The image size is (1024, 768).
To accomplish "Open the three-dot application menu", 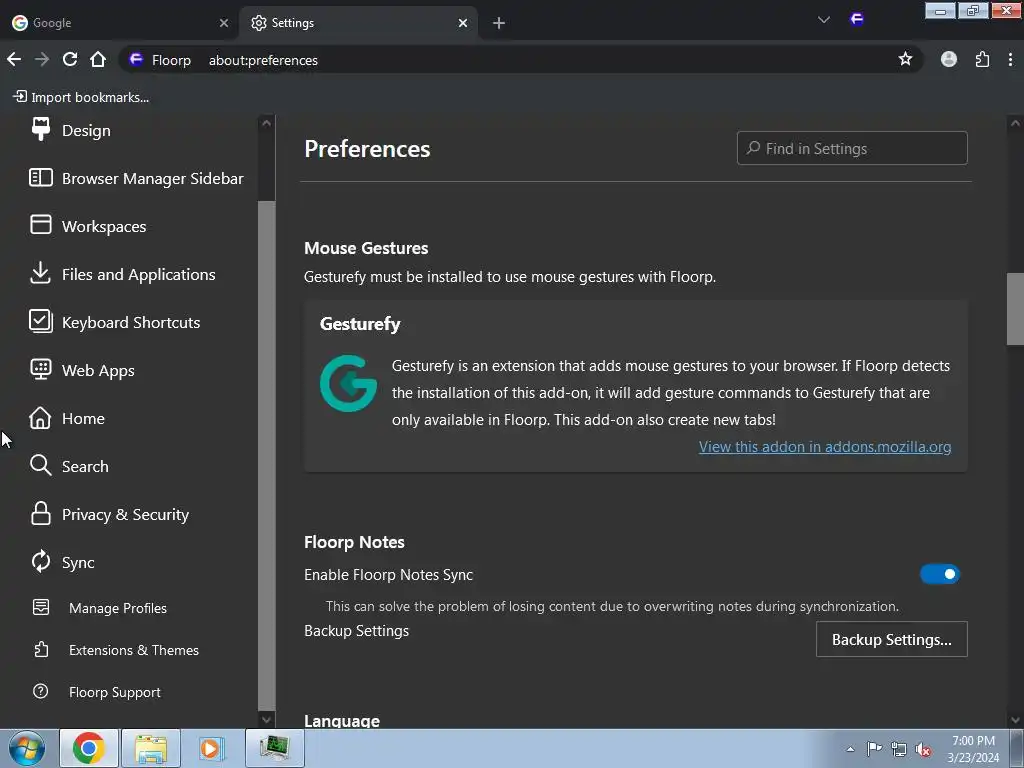I will pyautogui.click(x=1010, y=59).
